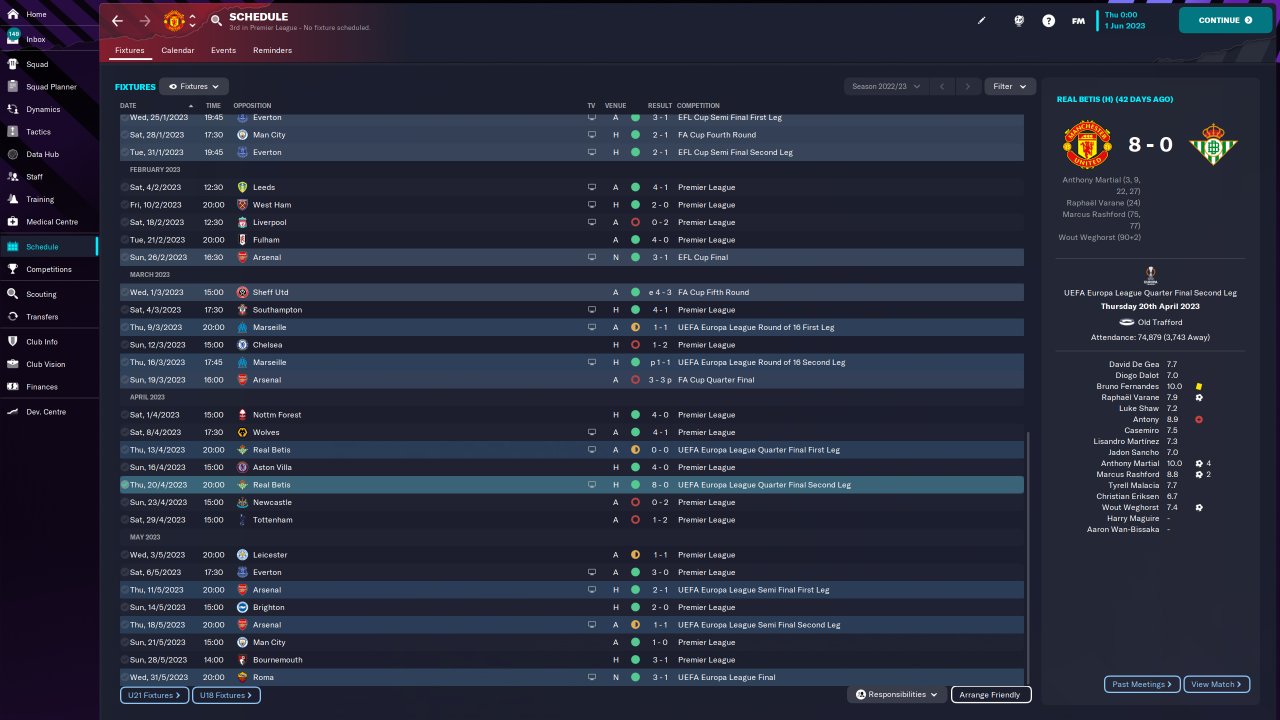
Task: Open U18 Fixtures
Action: point(226,695)
